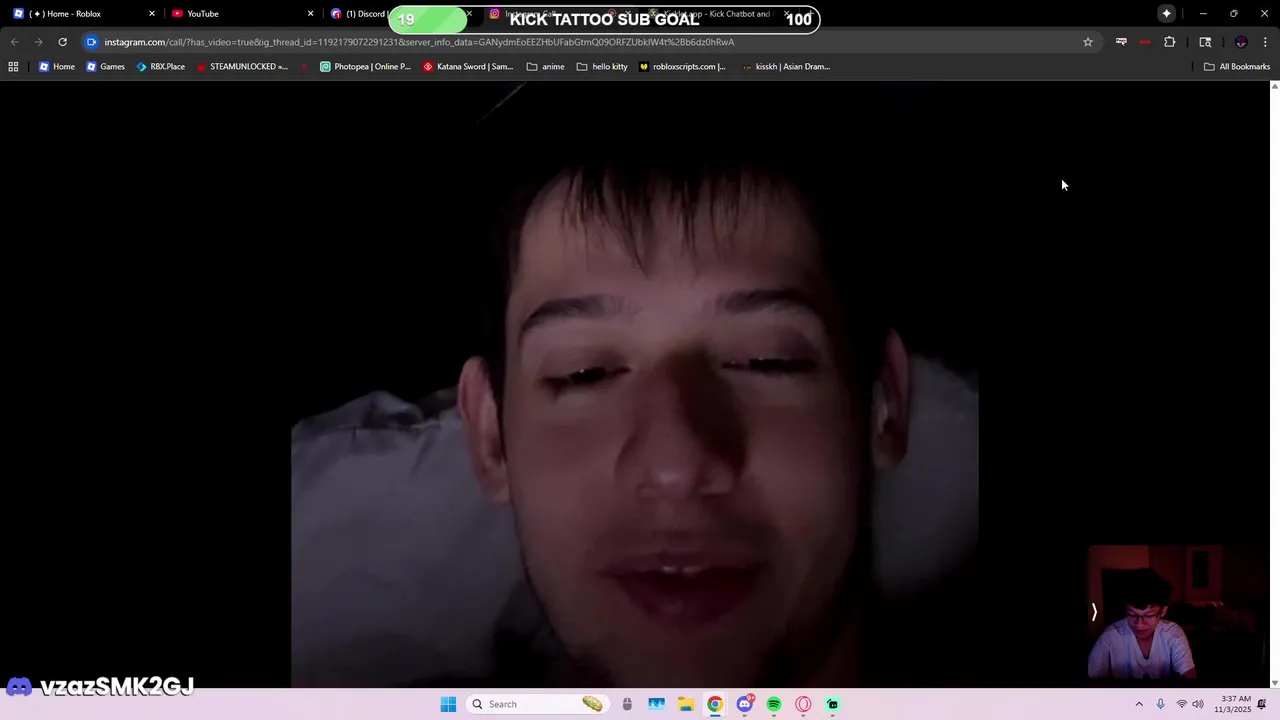Collapse the self-view camera with the chevron

(x=1094, y=612)
